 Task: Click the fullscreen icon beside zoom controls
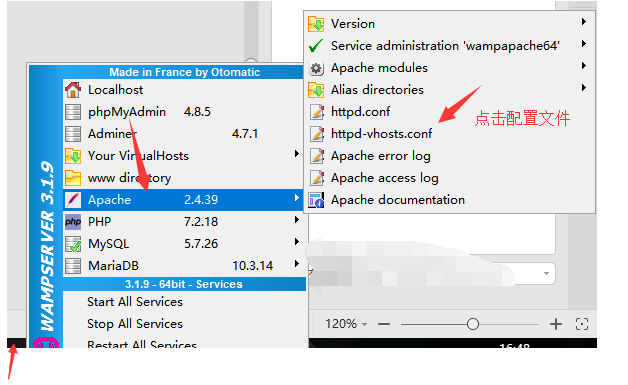582,324
